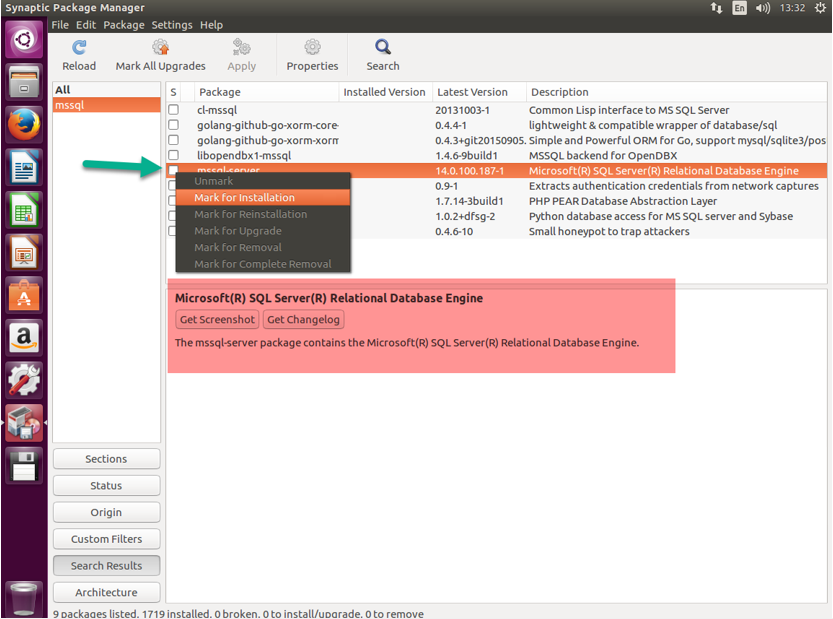
Task: Open the Settings menu
Action: [171, 25]
